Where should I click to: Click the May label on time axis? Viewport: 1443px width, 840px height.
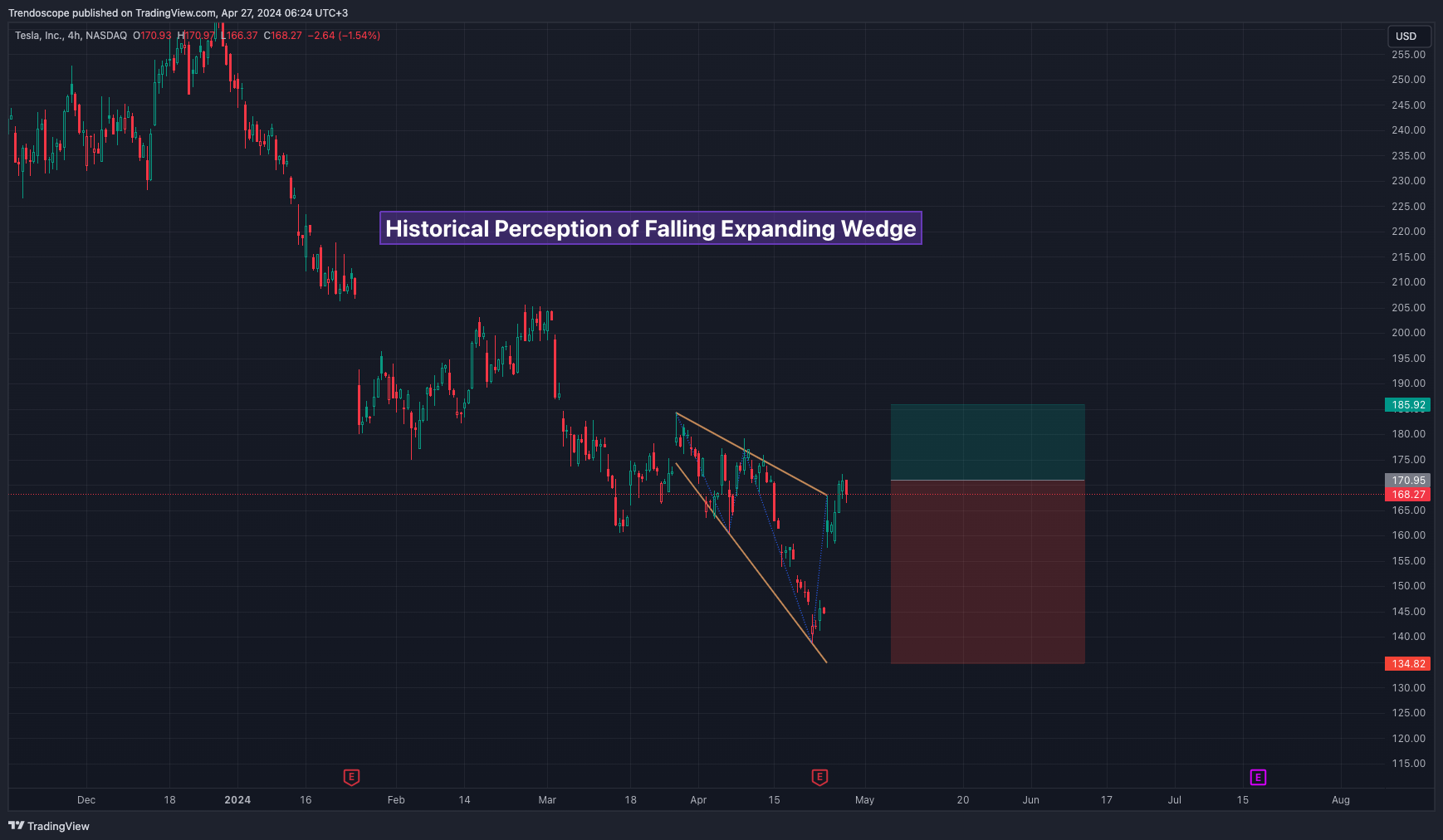[864, 800]
